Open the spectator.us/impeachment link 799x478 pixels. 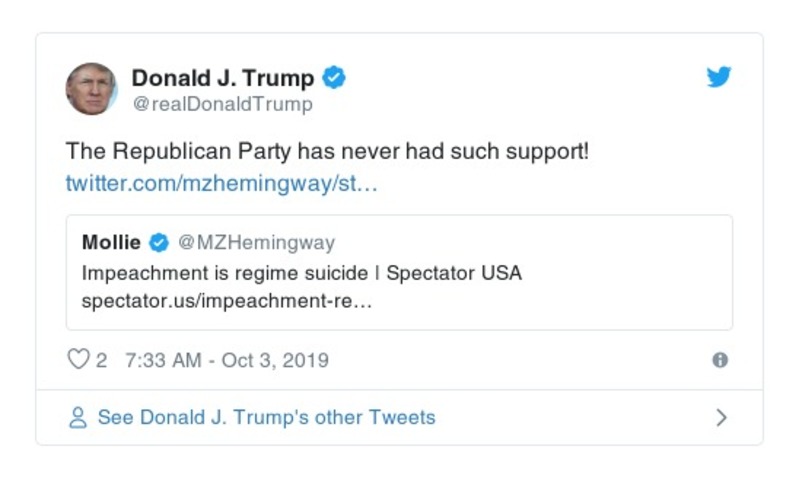[x=226, y=301]
